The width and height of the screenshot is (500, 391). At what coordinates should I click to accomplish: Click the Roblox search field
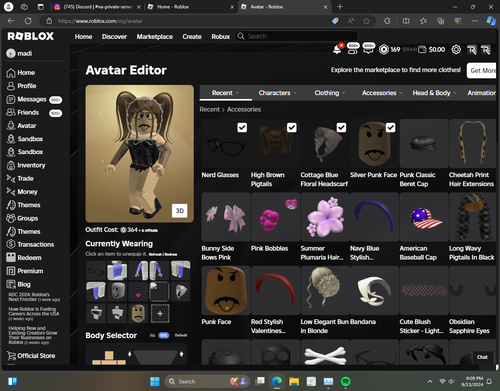tap(297, 36)
